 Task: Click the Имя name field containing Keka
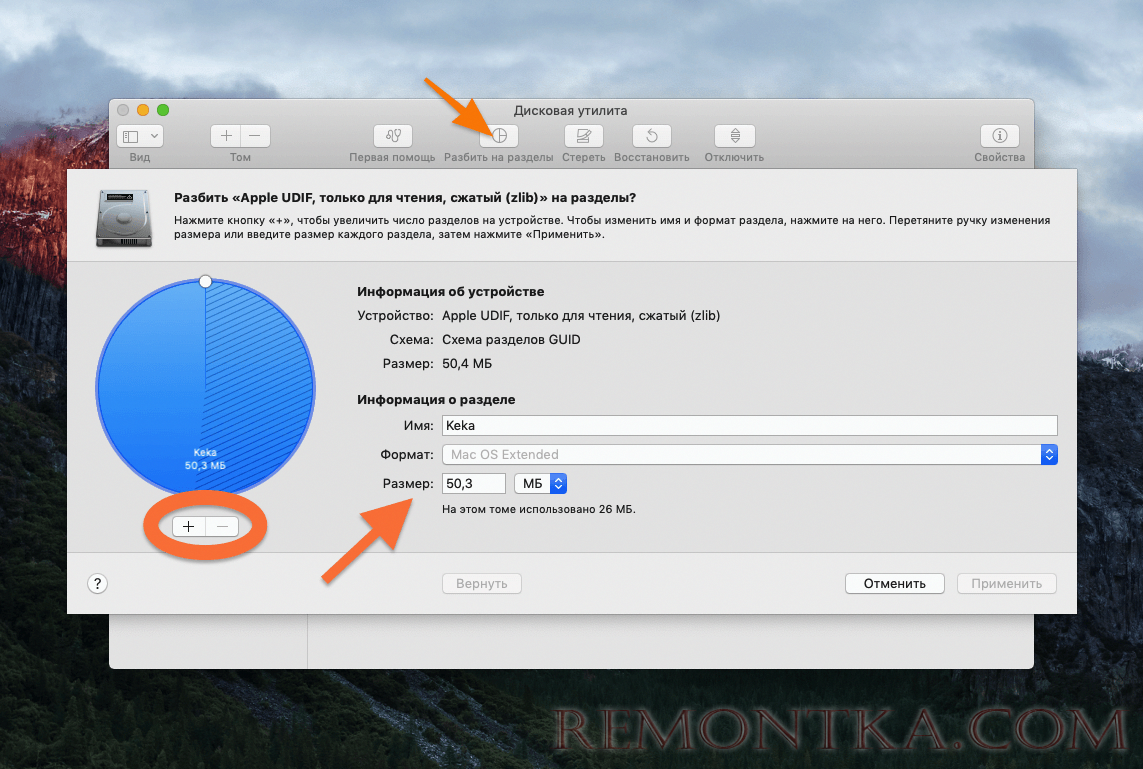(749, 425)
